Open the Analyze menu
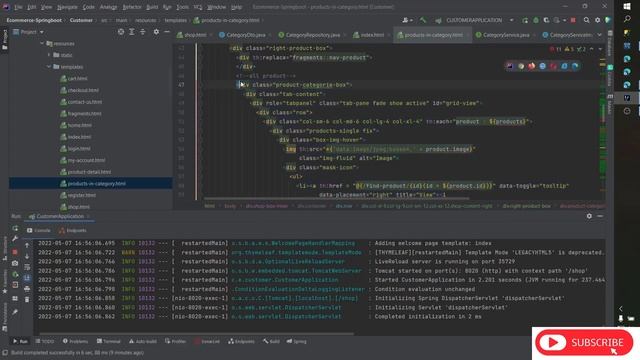The image size is (640, 360). (108, 7)
